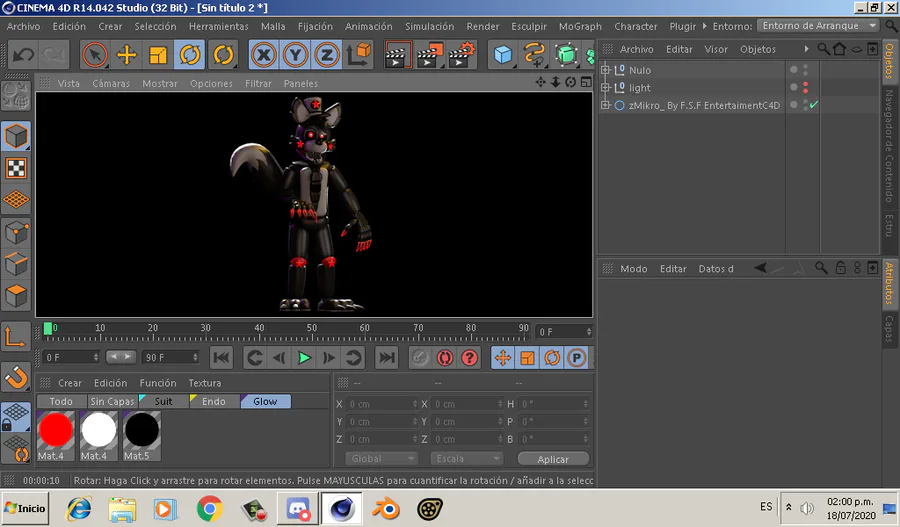Click the 90 F end frame field
The height and width of the screenshot is (527, 900).
(x=170, y=357)
